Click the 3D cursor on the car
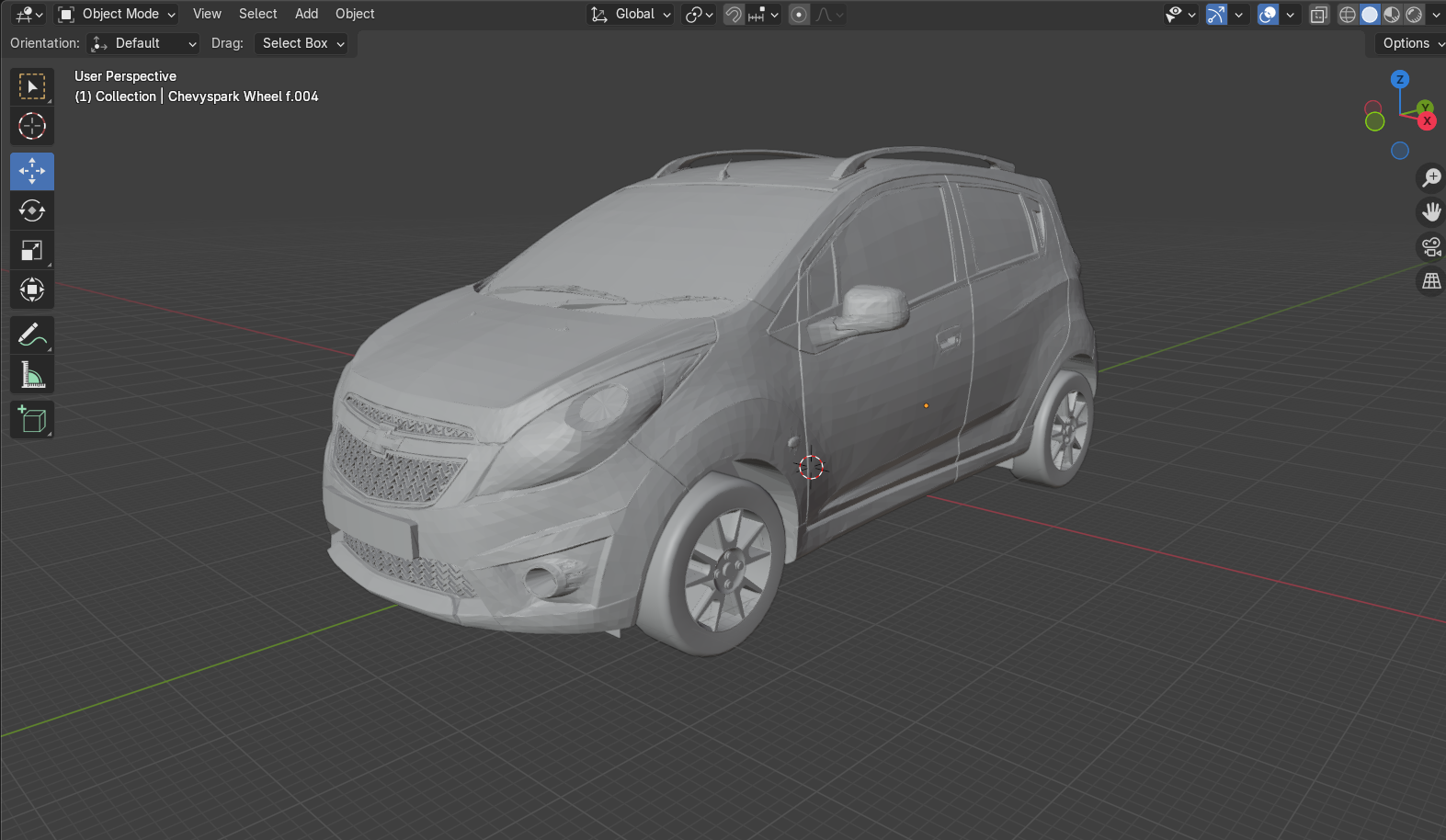This screenshot has width=1446, height=840. 811,467
